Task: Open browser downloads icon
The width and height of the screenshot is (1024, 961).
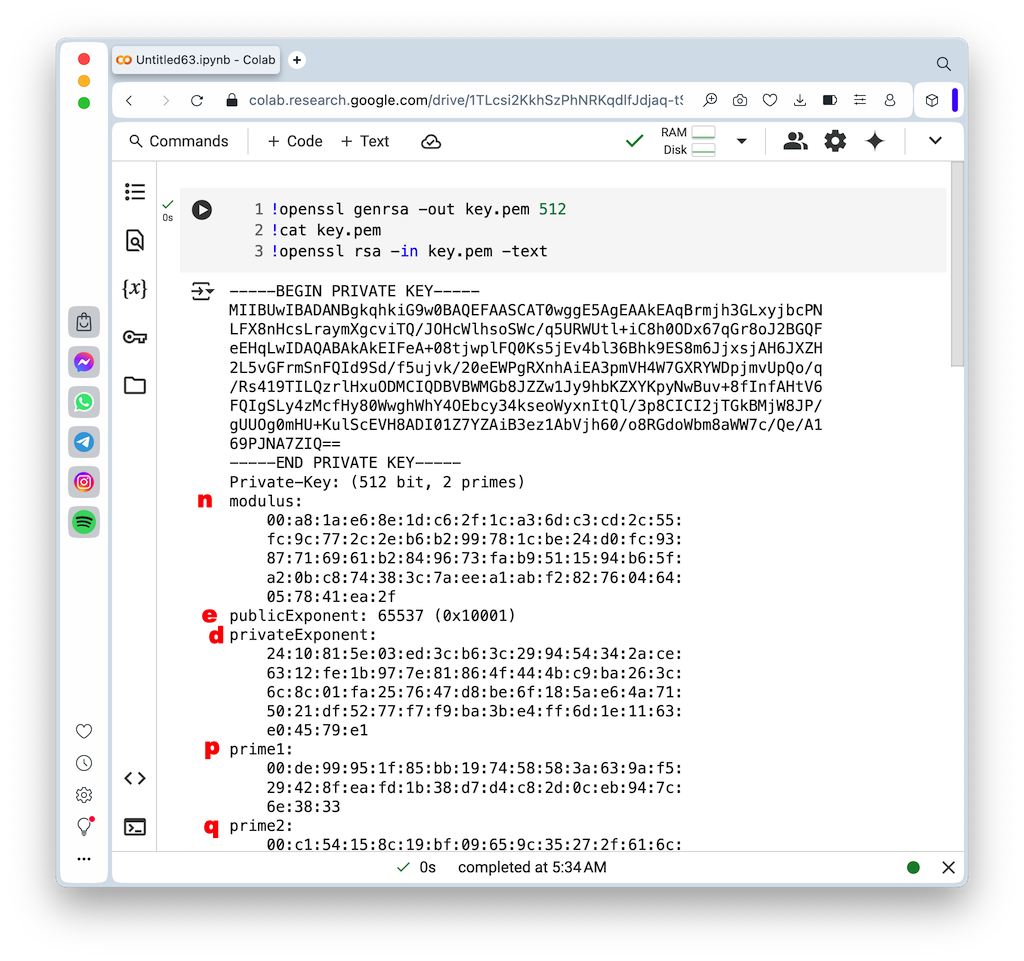Action: [x=800, y=101]
